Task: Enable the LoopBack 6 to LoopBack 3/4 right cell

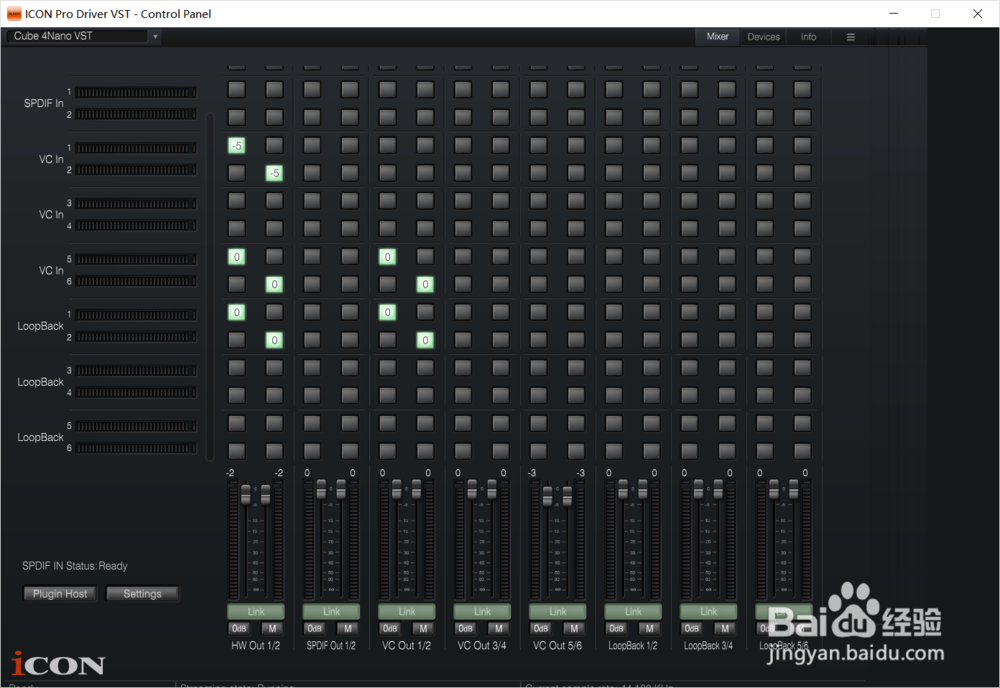Action: click(x=726, y=451)
